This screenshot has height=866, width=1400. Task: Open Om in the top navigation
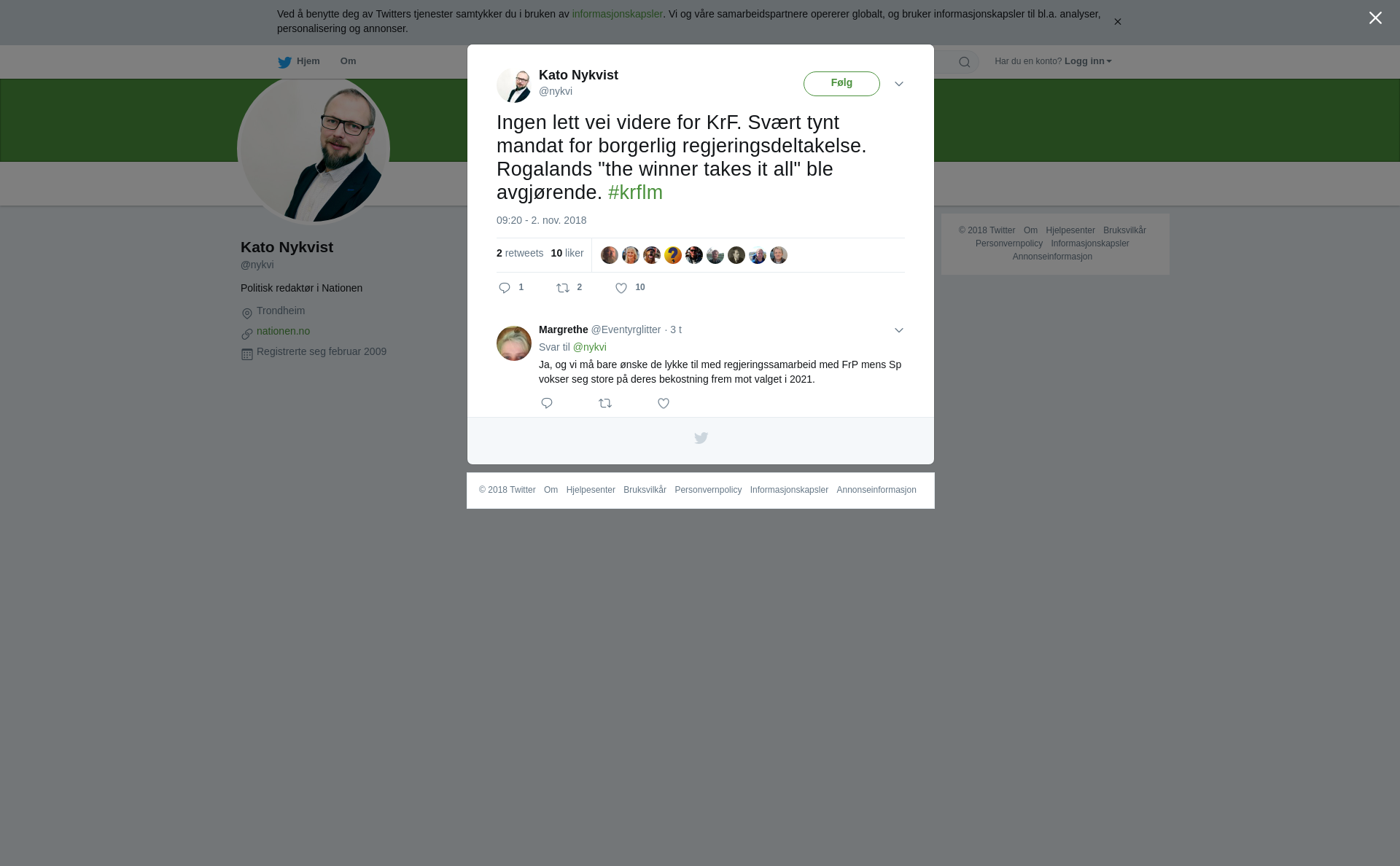(x=348, y=61)
